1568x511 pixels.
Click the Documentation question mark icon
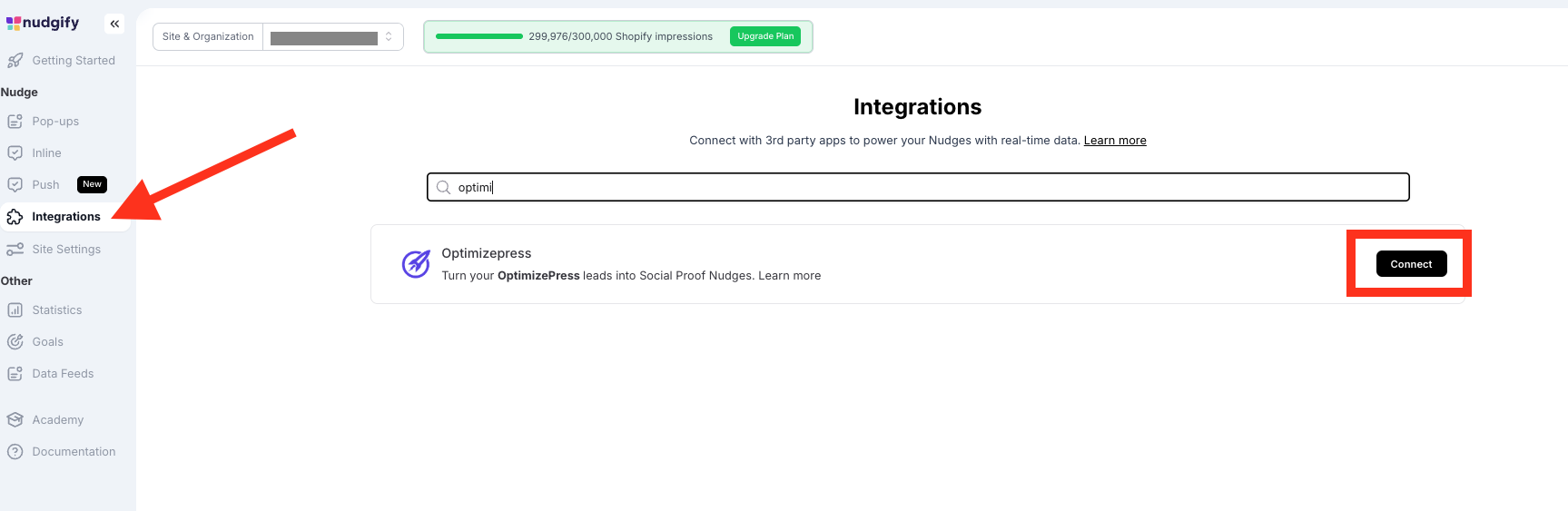click(x=15, y=452)
